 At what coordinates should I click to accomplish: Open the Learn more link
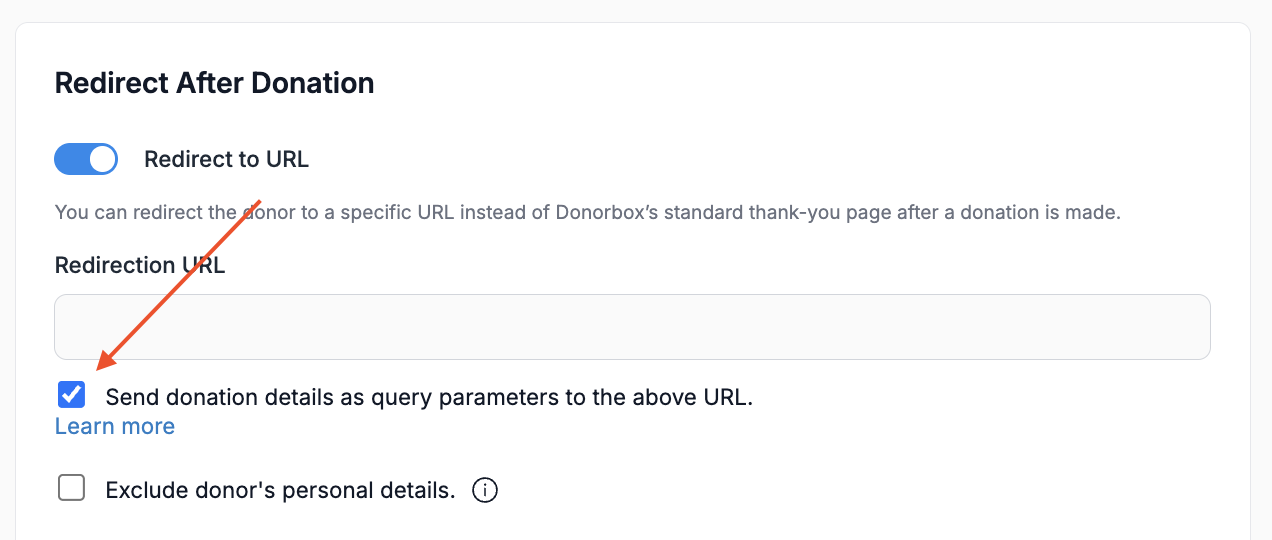115,426
